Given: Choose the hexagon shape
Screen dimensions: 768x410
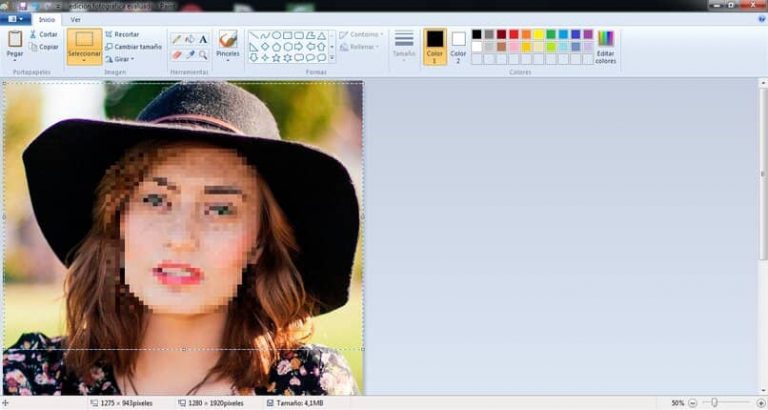Looking at the screenshot, I should 288,47.
